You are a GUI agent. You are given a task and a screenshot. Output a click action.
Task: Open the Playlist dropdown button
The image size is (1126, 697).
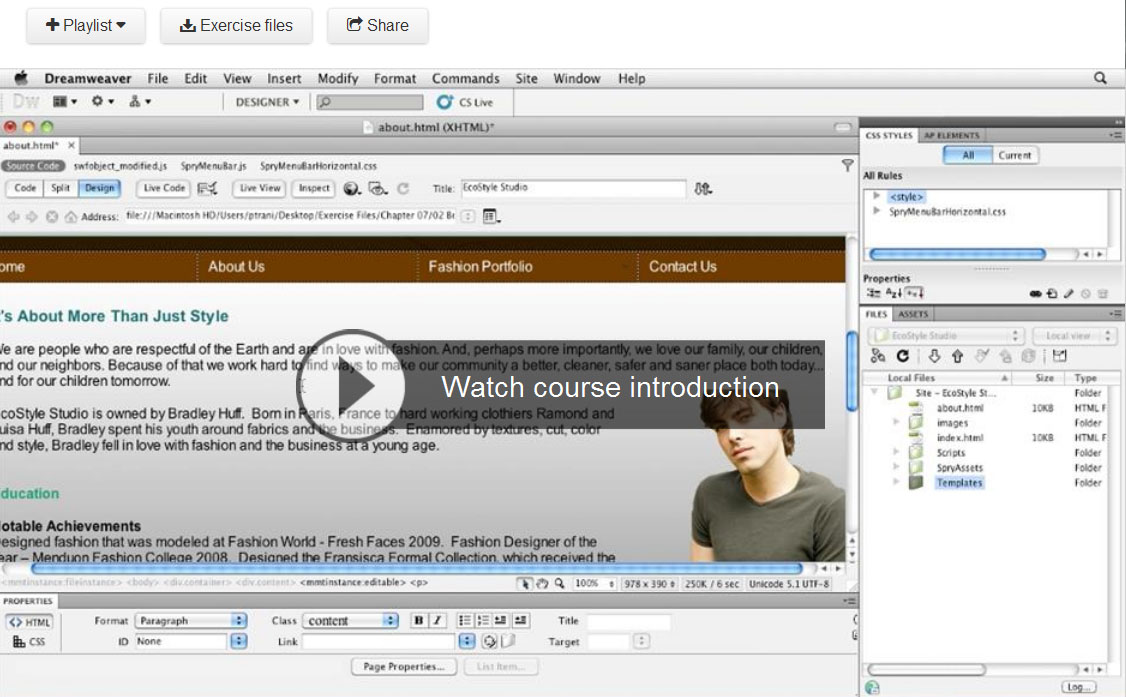(x=85, y=26)
